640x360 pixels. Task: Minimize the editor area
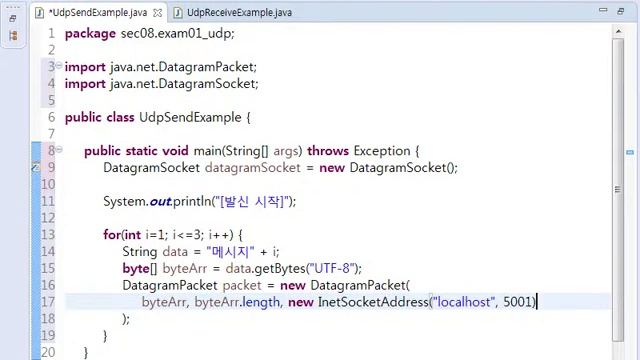click(x=603, y=10)
